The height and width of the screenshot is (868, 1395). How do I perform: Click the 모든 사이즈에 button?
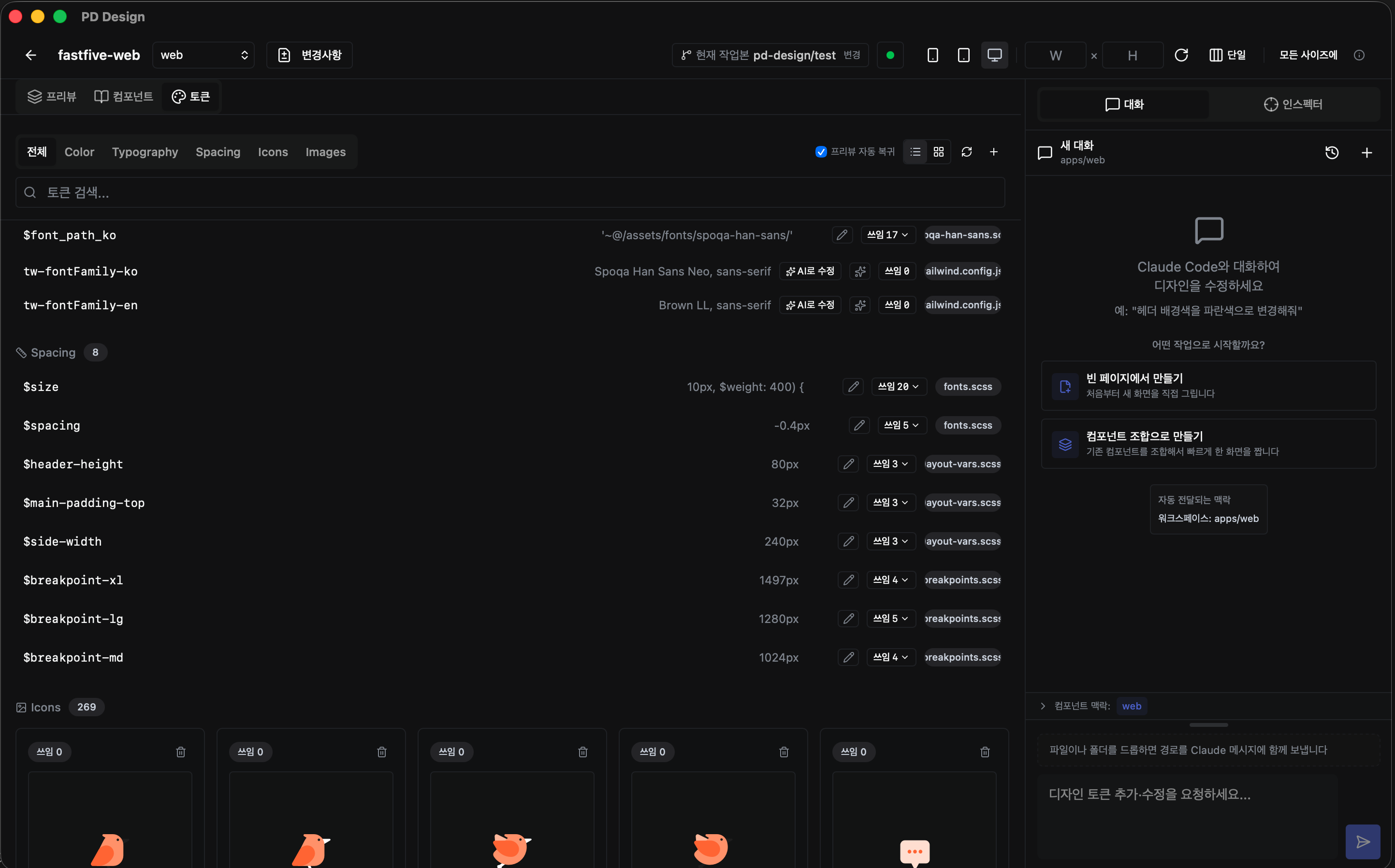point(1308,55)
